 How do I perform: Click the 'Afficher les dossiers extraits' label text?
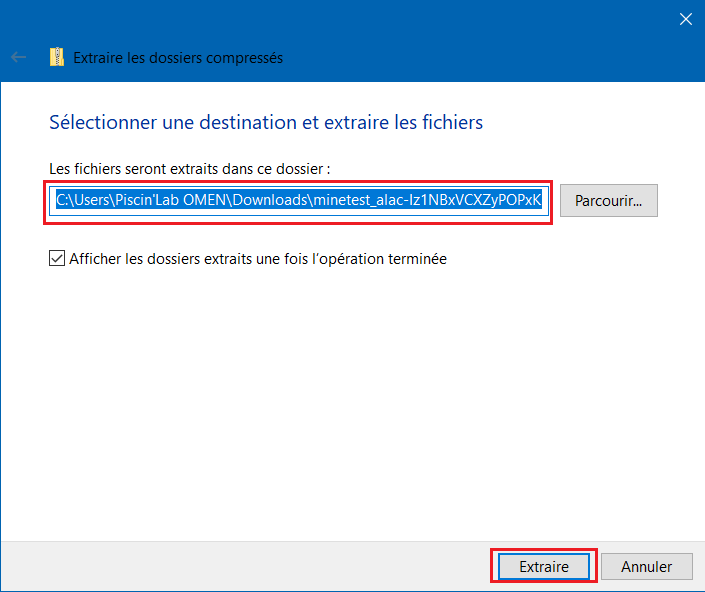tap(257, 259)
